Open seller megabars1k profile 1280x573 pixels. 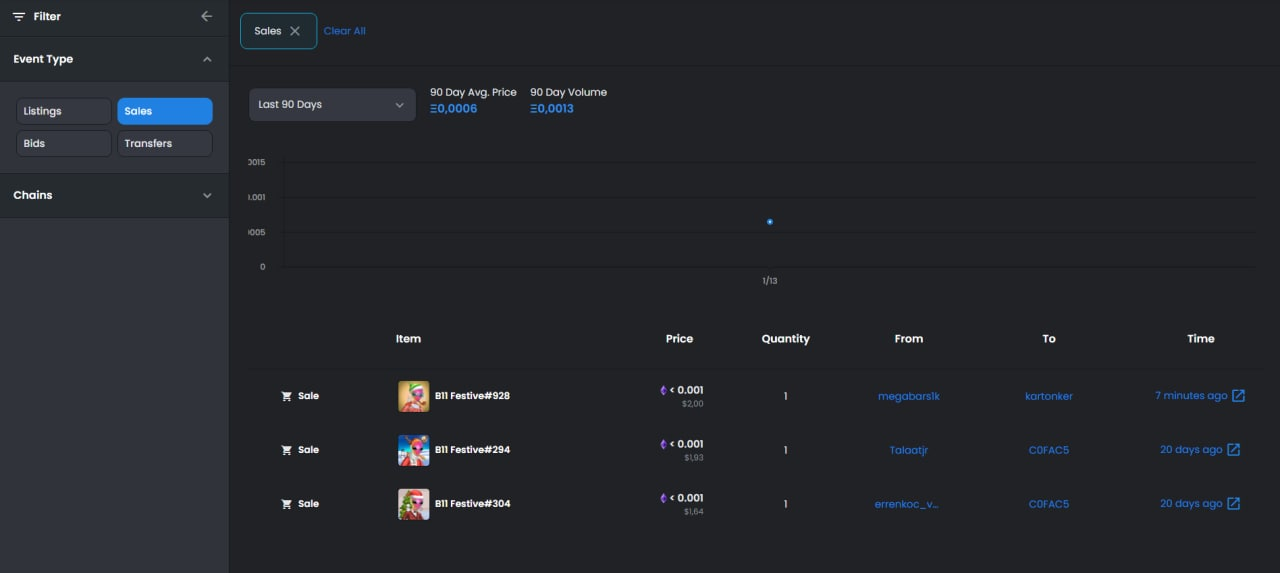click(x=909, y=396)
